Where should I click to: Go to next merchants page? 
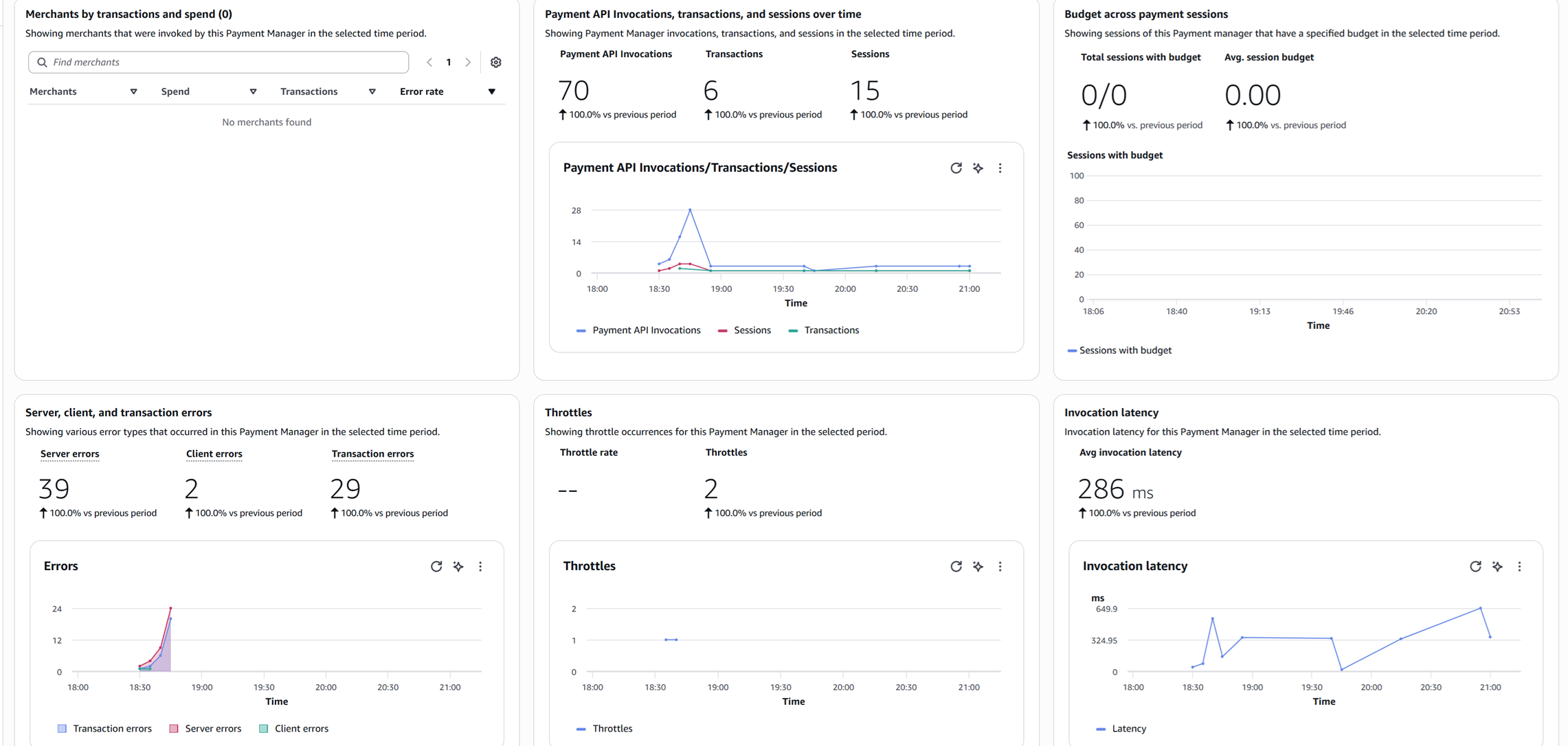pyautogui.click(x=468, y=63)
